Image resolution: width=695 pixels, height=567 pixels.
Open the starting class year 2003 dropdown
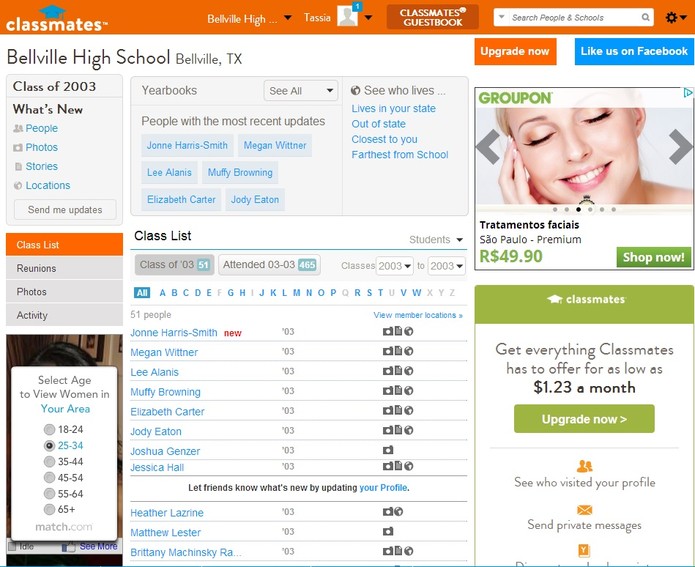pos(394,266)
